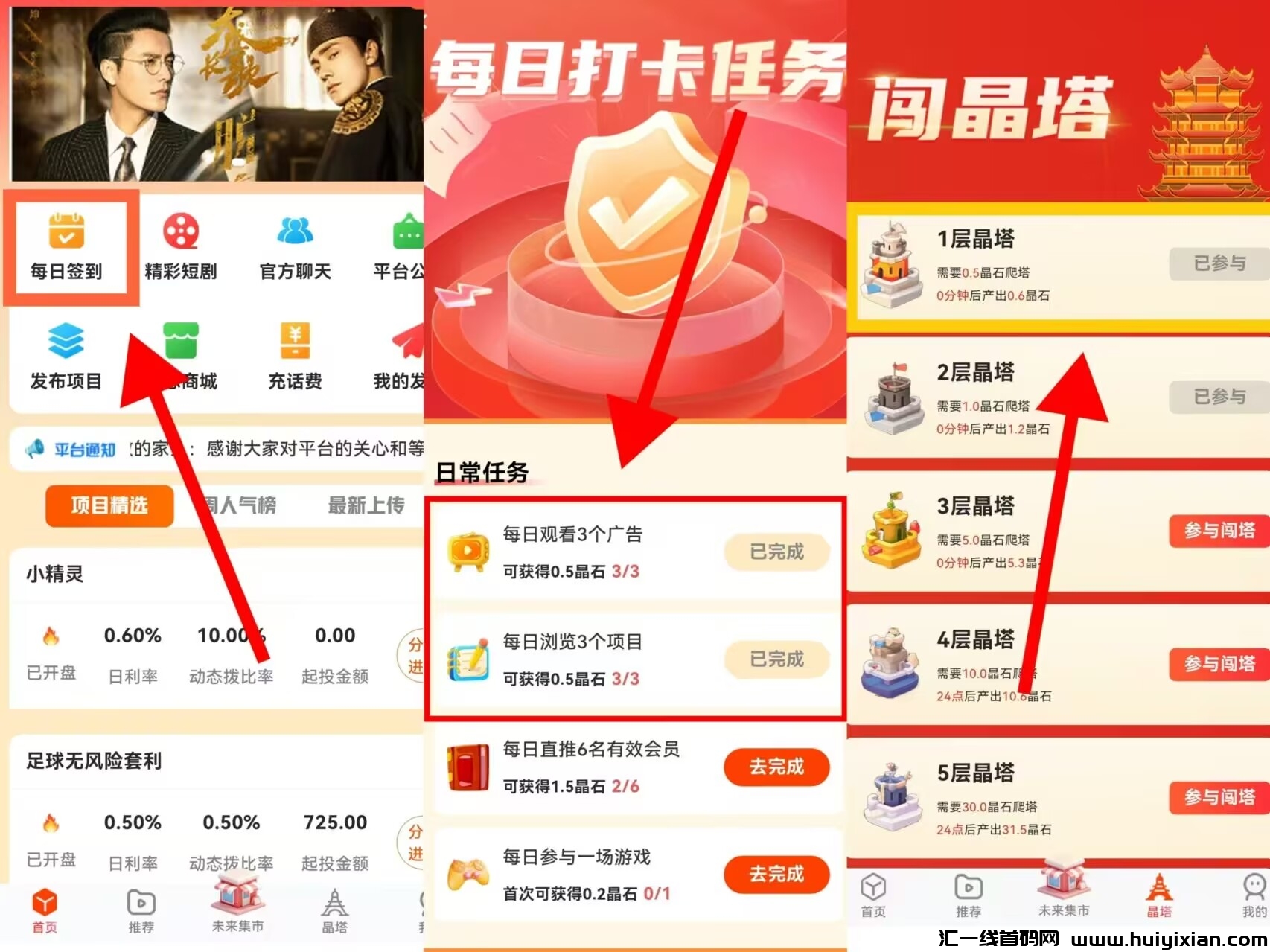The image size is (1270, 952).
Task: Open the 小精灵 project card
Action: [217, 628]
